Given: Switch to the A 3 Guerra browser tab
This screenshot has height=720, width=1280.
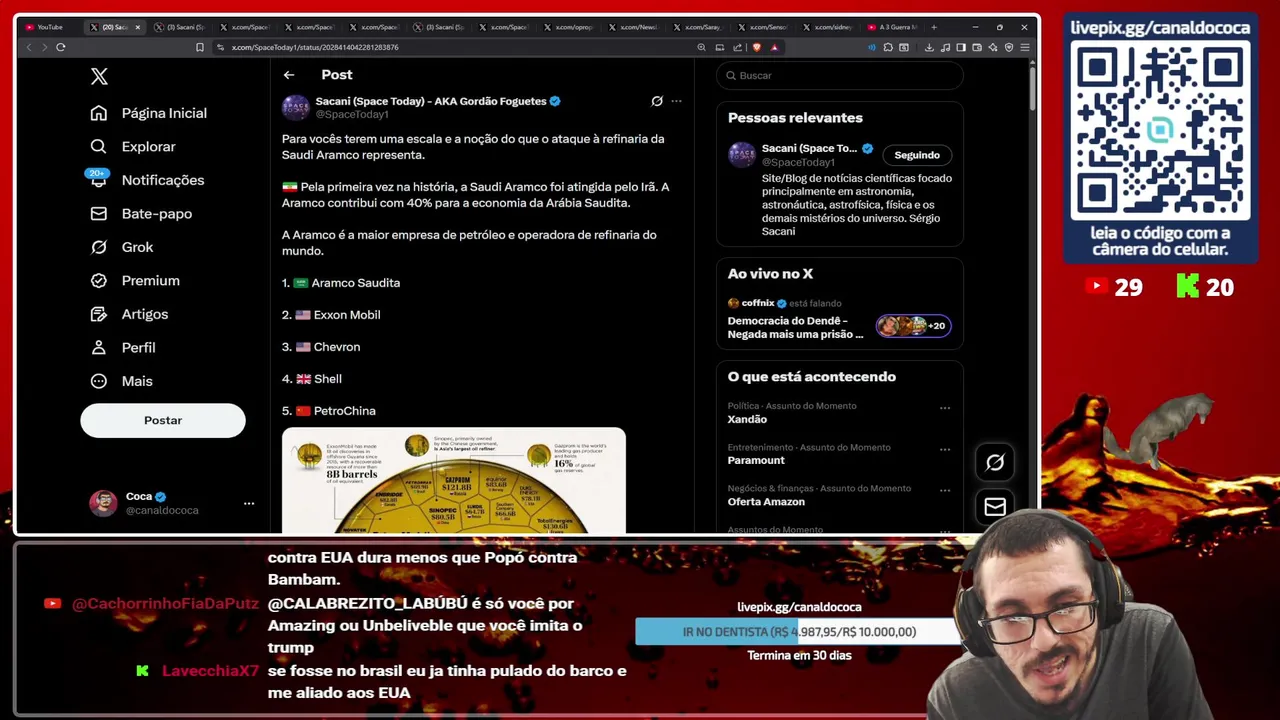Looking at the screenshot, I should 892,27.
